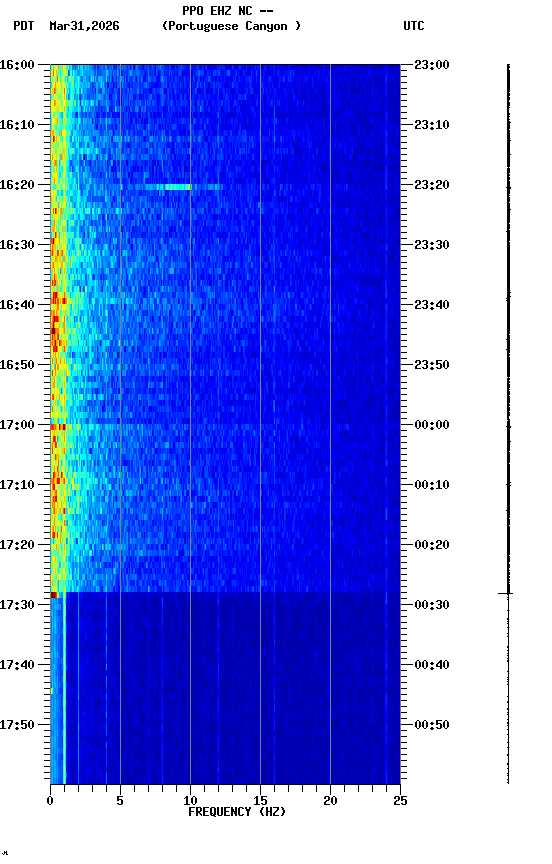552x864 pixels.
Task: Click the '23:10' UTC time label
Action: (432, 125)
